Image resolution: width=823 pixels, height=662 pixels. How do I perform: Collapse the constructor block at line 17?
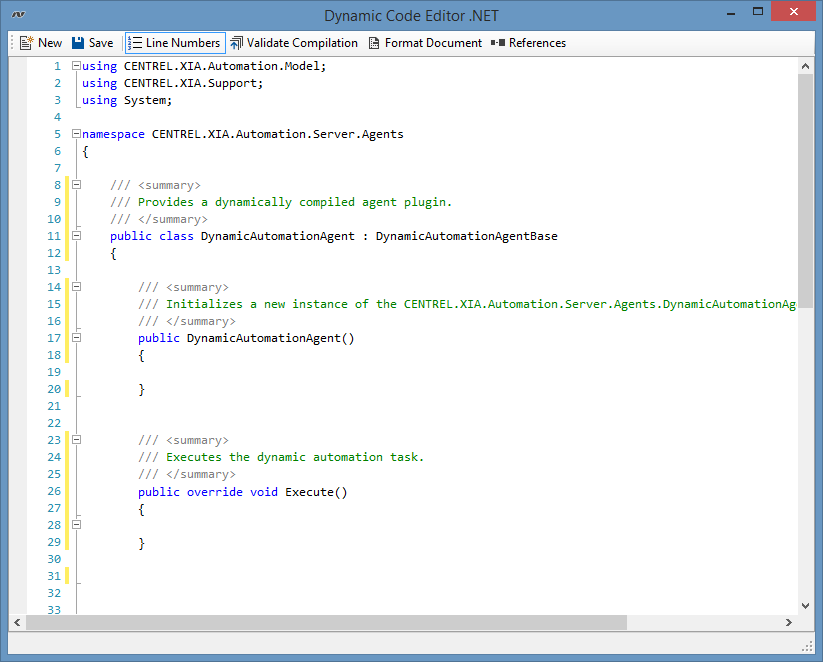coord(76,338)
